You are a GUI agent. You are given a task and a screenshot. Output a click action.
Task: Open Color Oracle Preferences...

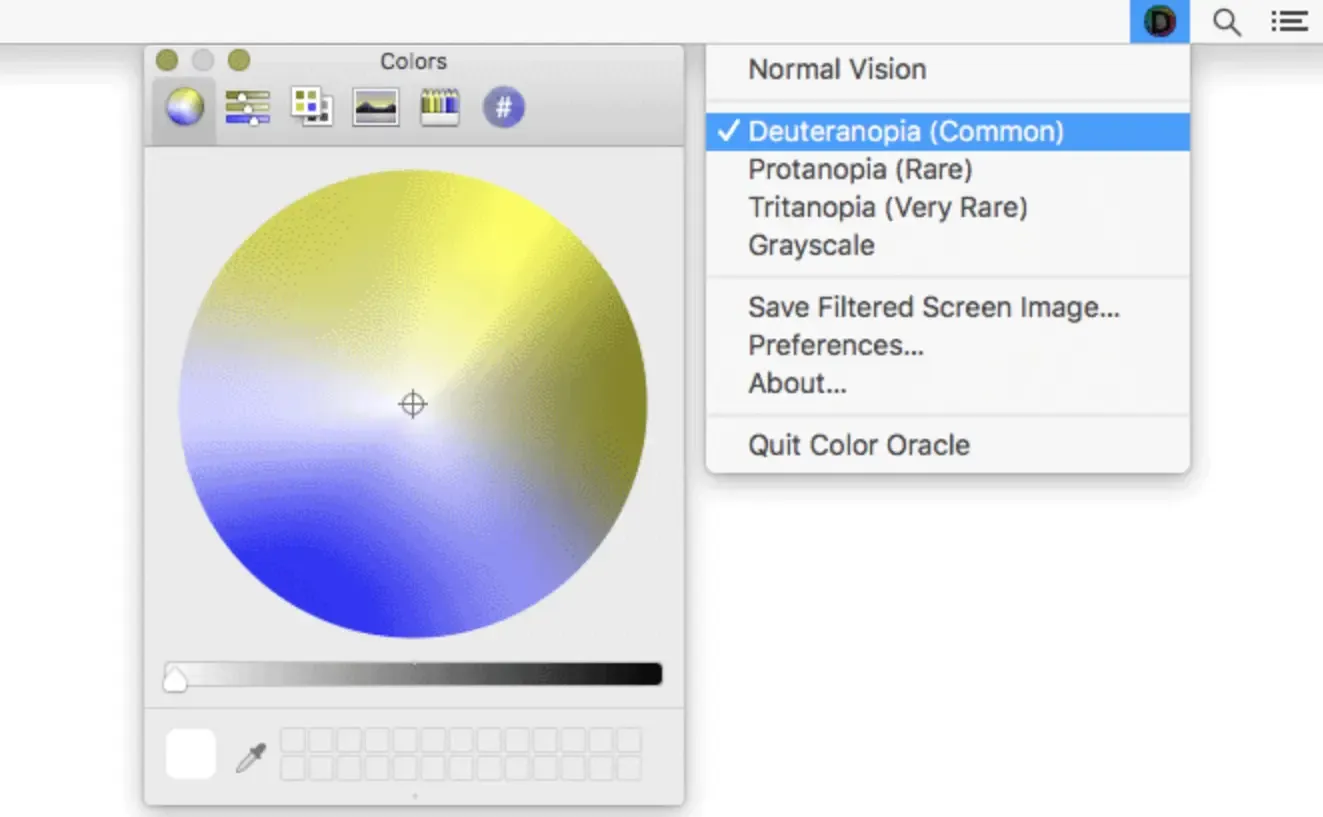click(835, 345)
